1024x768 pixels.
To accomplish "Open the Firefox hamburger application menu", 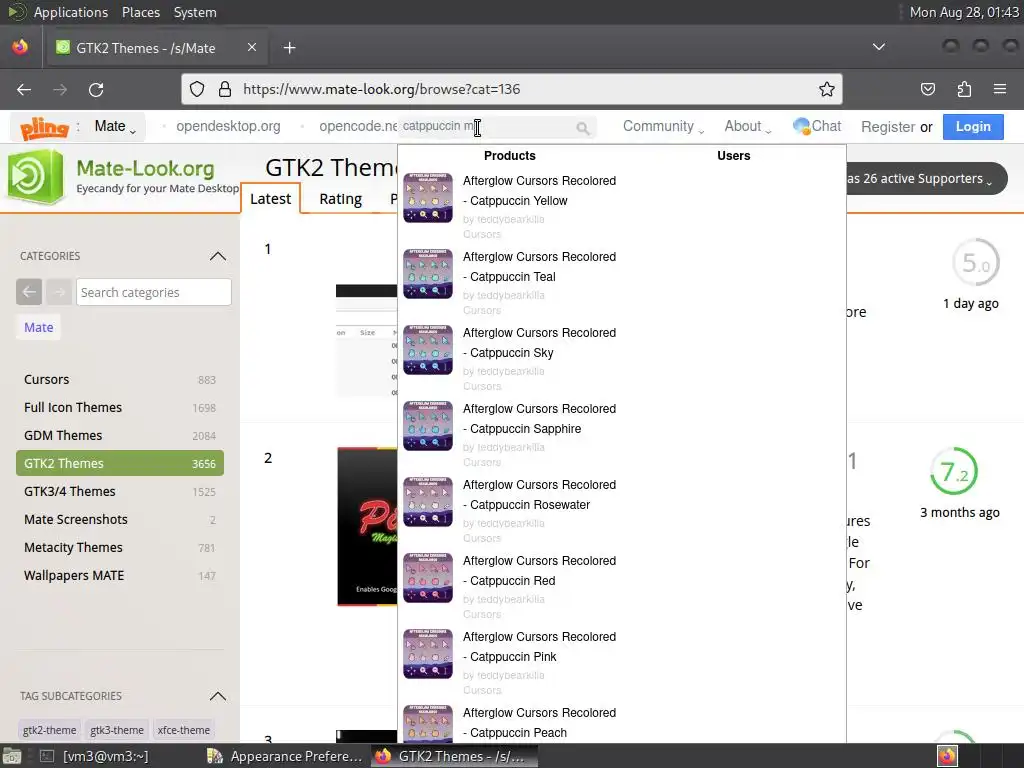I will 1000,89.
